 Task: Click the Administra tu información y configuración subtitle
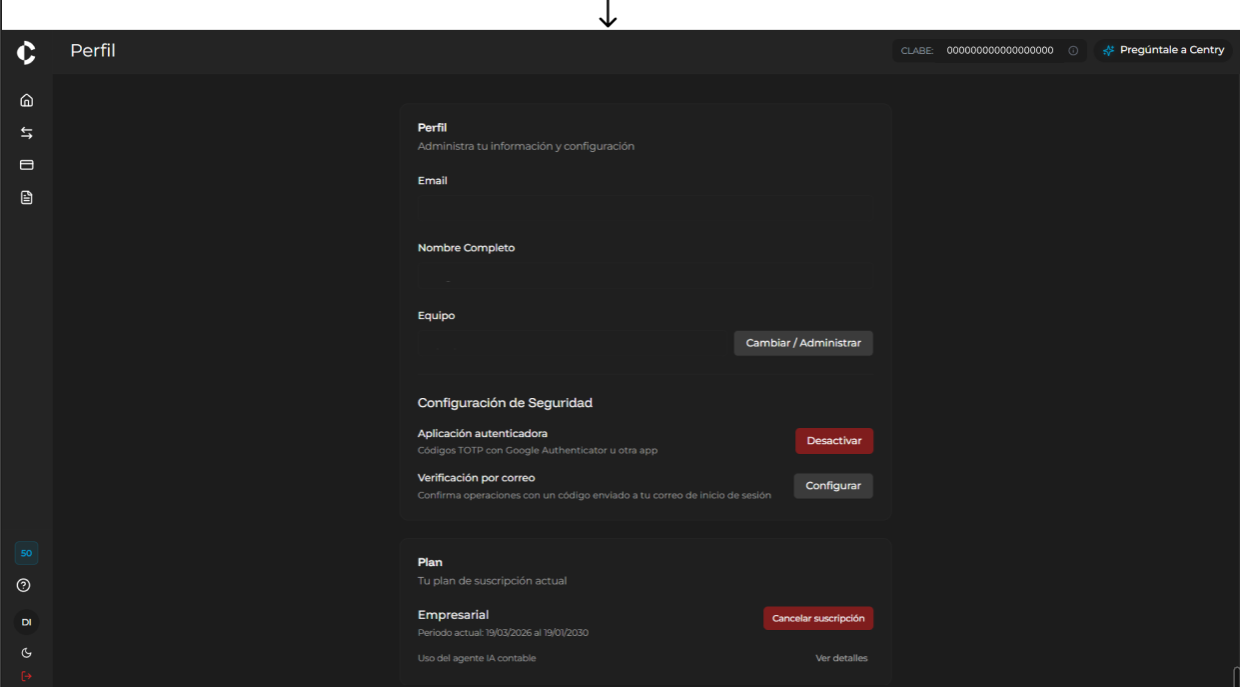[x=526, y=146]
